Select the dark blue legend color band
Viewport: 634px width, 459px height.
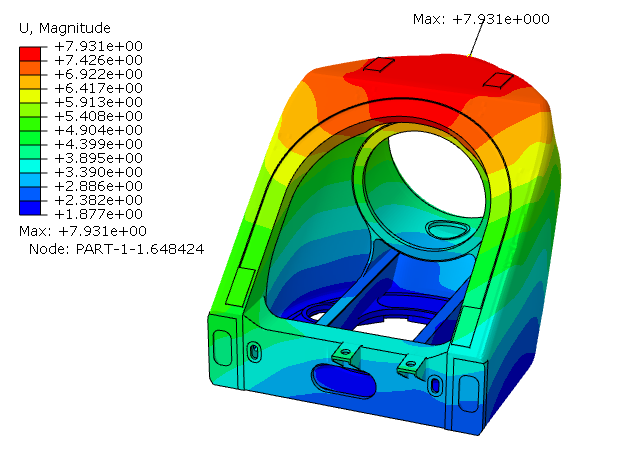pos(30,208)
